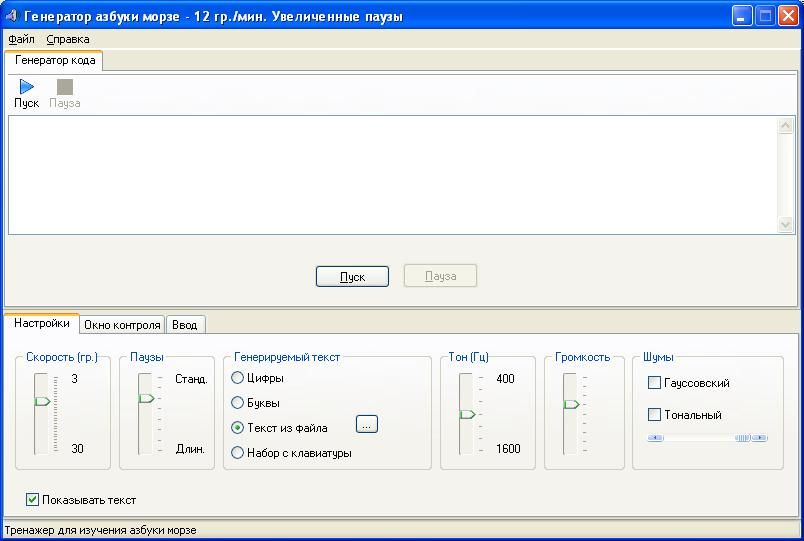804x541 pixels.
Task: Select the Буквы radio option
Action: 238,403
